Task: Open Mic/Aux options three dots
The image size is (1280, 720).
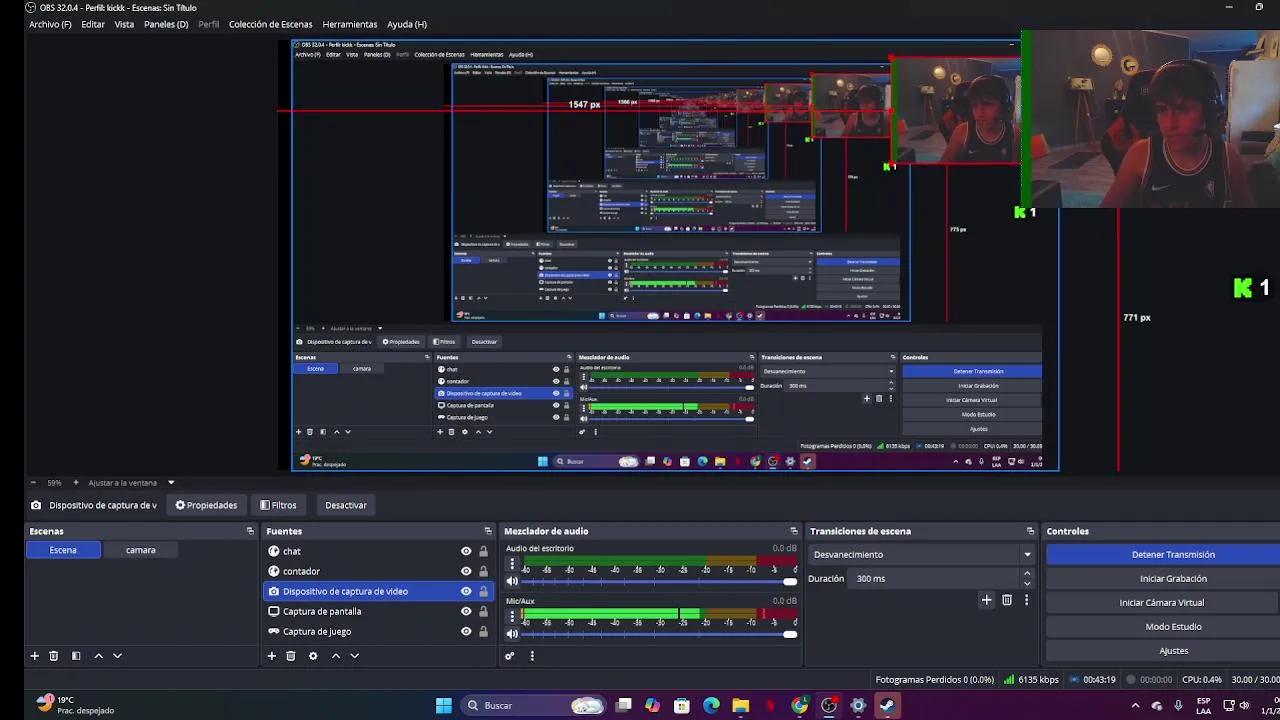Action: tap(512, 615)
